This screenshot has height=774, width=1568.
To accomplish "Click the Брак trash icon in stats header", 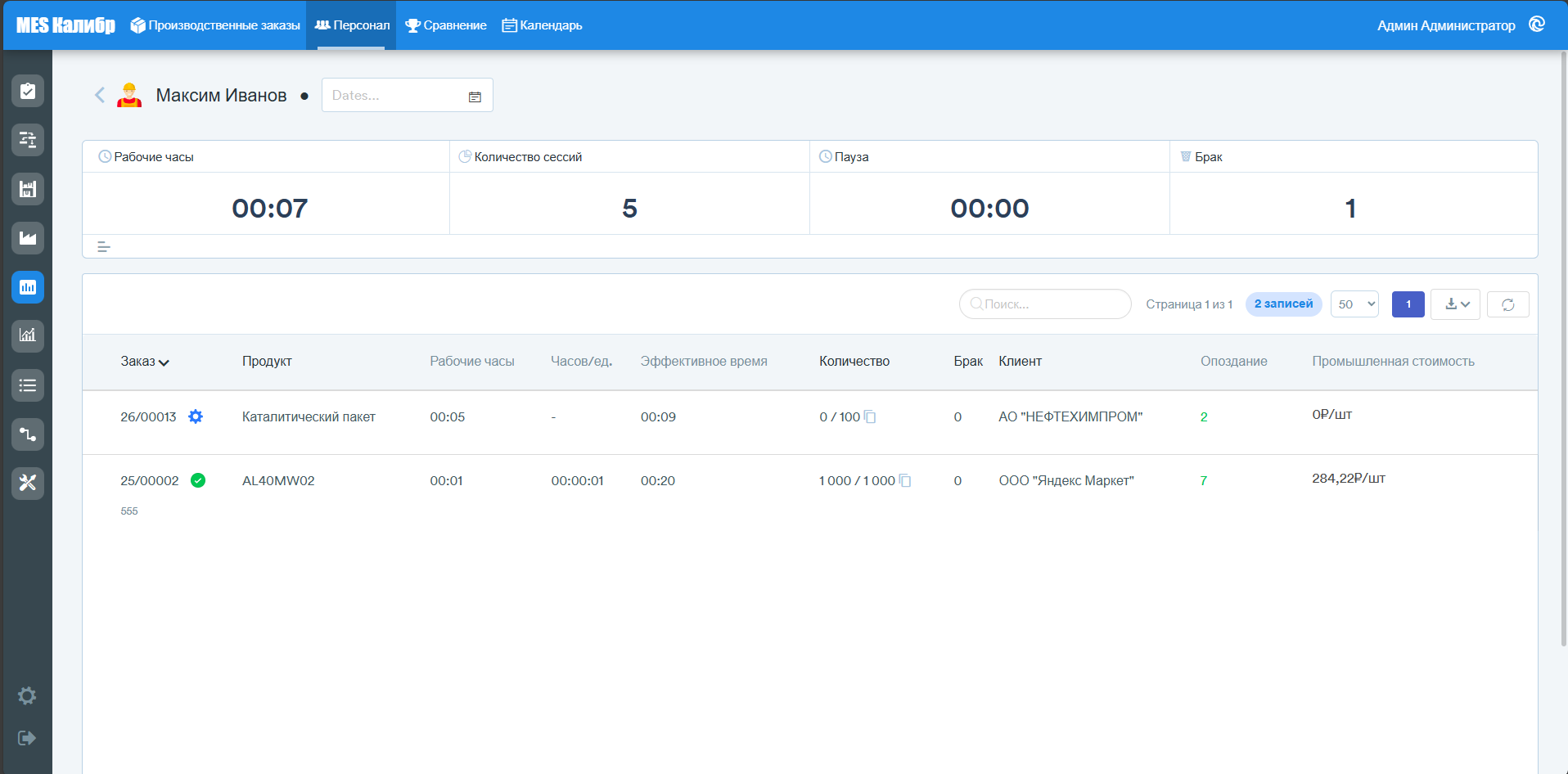I will coord(1186,156).
